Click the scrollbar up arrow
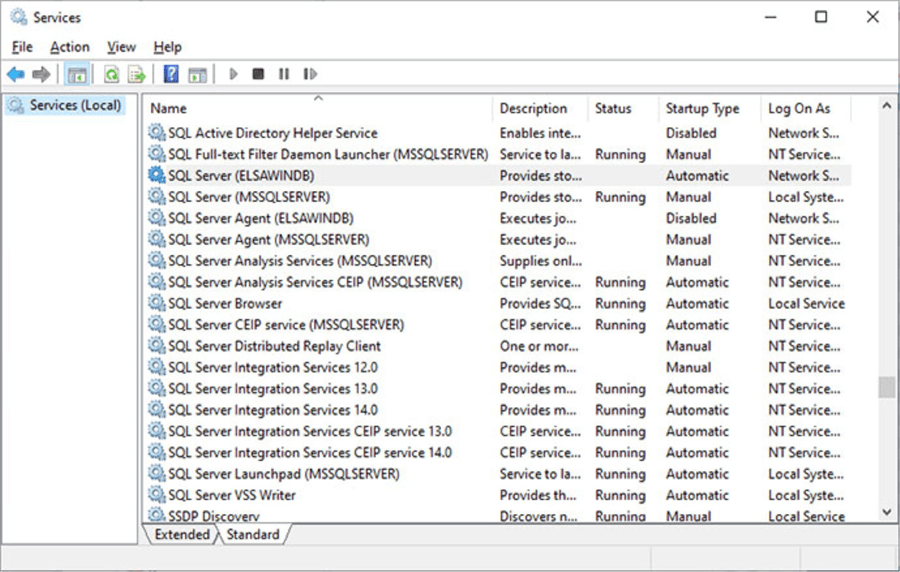This screenshot has height=572, width=900. pyautogui.click(x=886, y=106)
